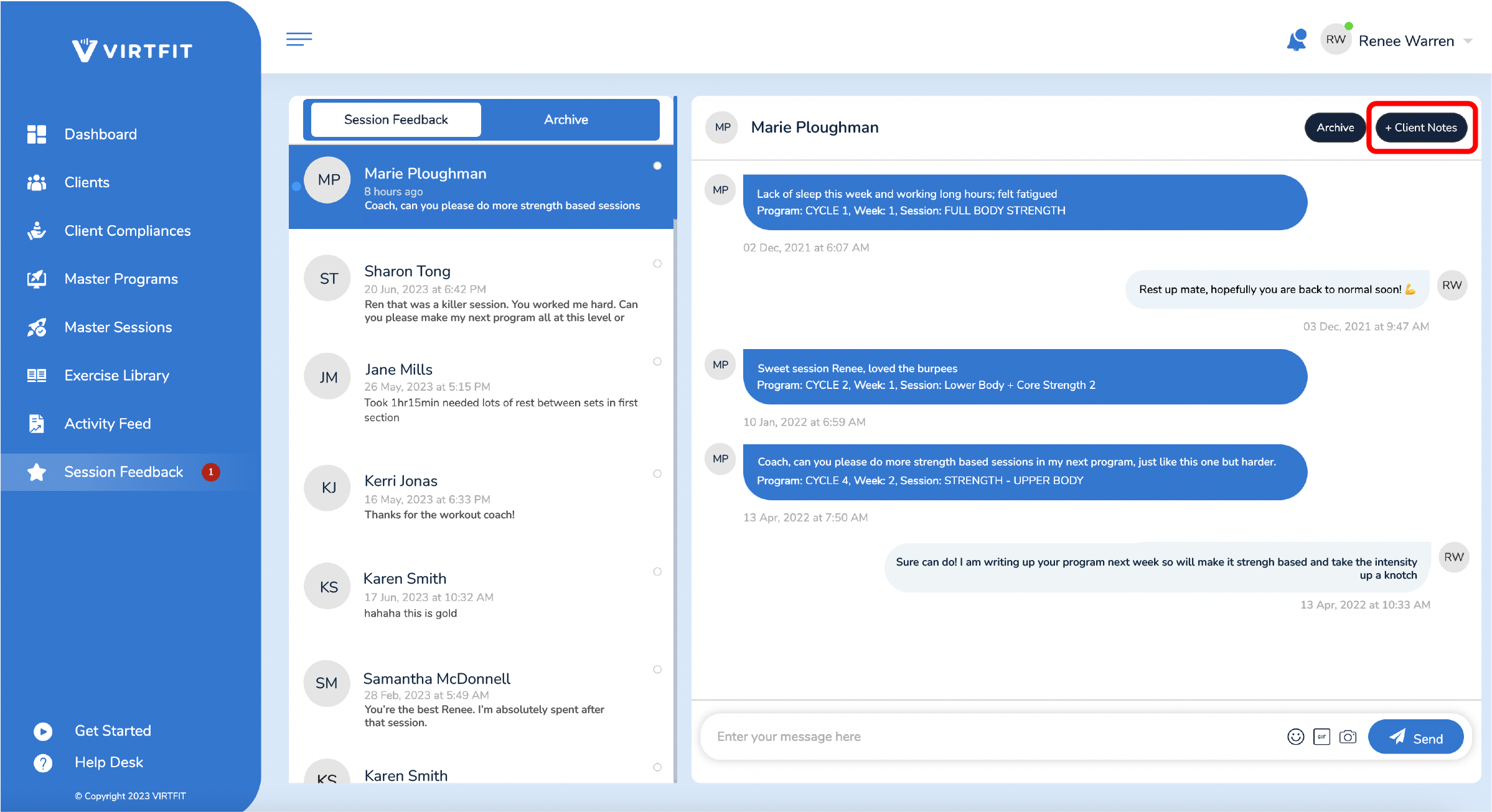Click the Master Sessions rocket icon
The width and height of the screenshot is (1492, 812).
(x=37, y=327)
